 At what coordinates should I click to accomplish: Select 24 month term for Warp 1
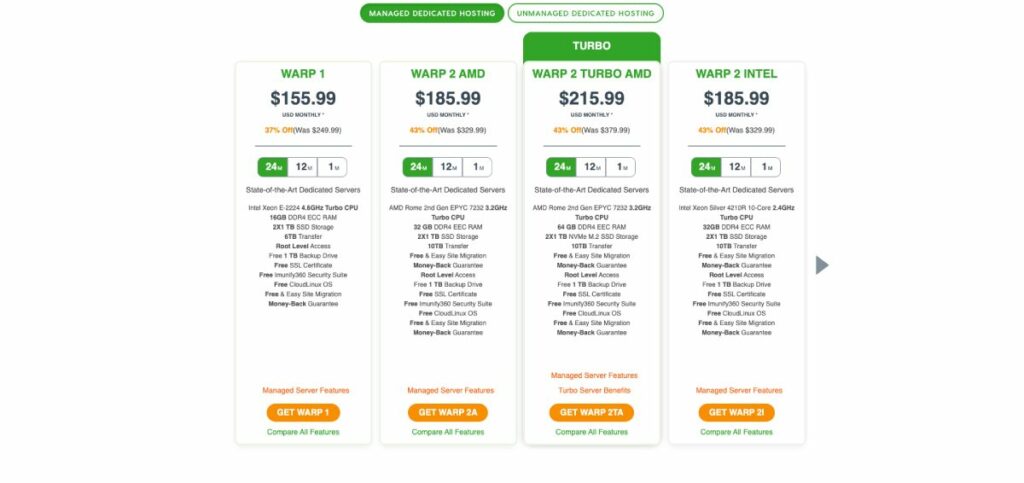pos(272,167)
